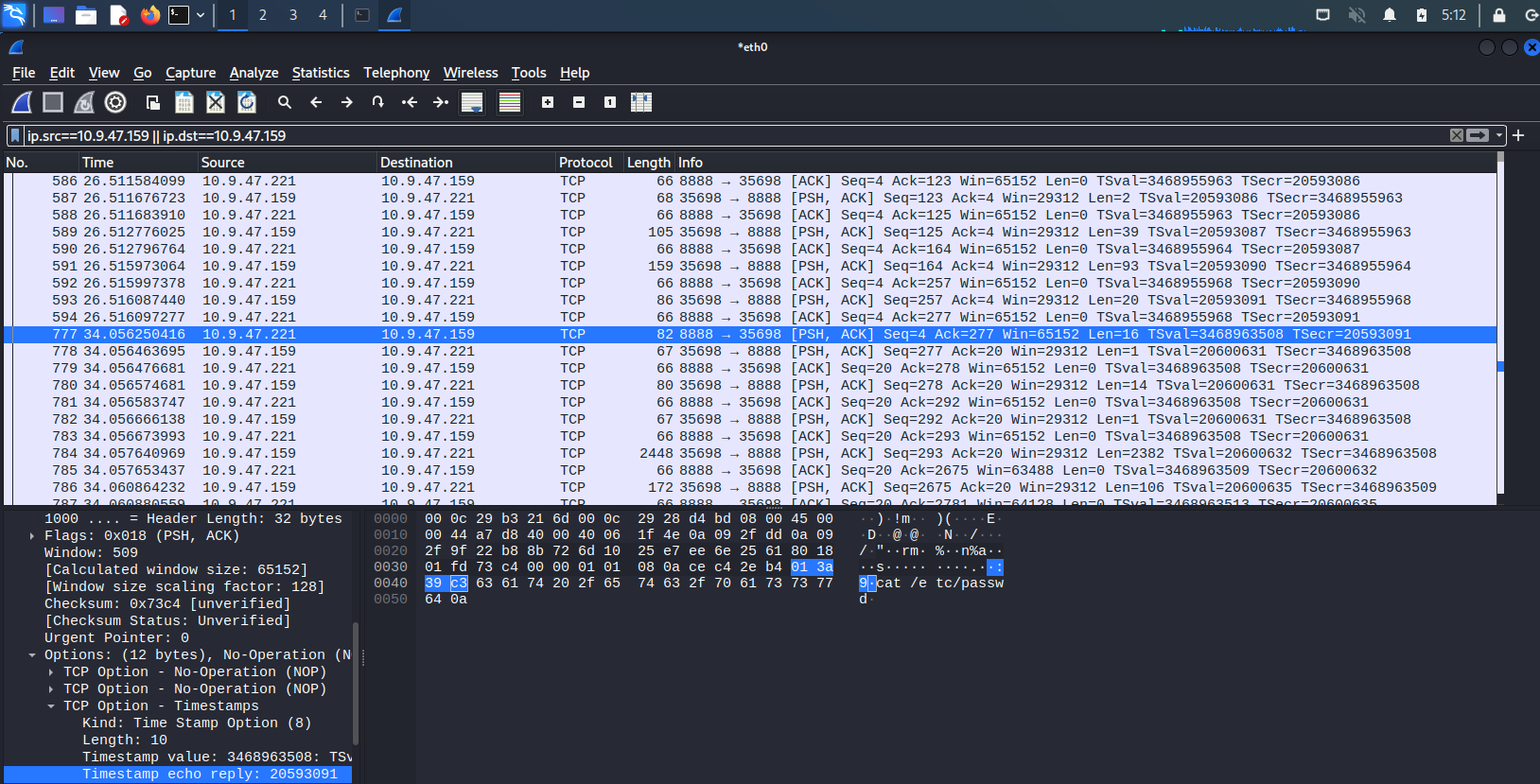Sort packets by the Source column header
Screen dimensions: 1540x784
(287, 163)
